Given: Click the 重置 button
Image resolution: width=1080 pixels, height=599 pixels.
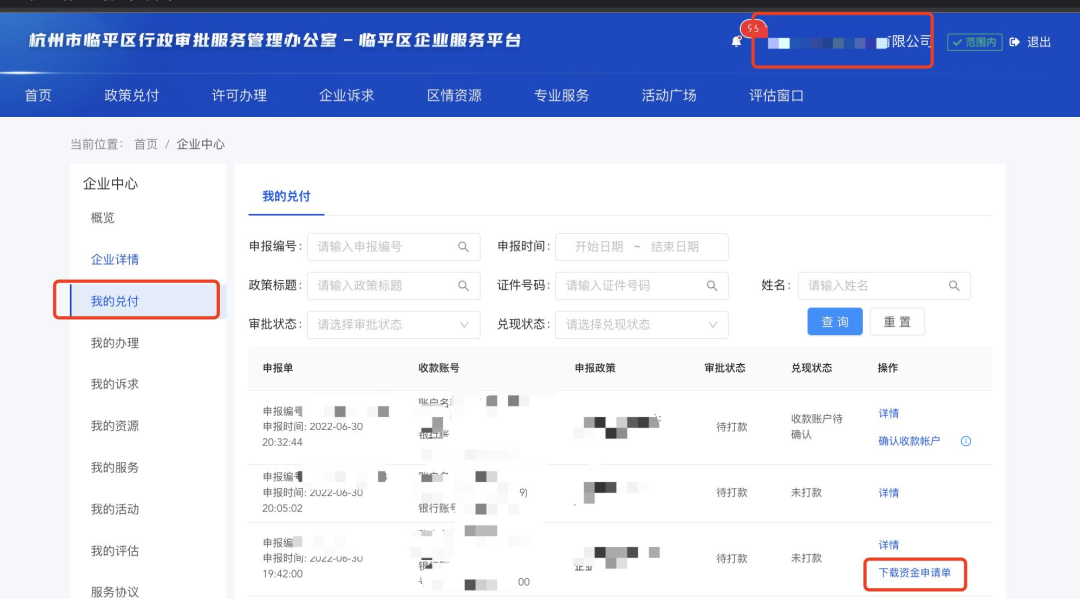Looking at the screenshot, I should tap(897, 322).
